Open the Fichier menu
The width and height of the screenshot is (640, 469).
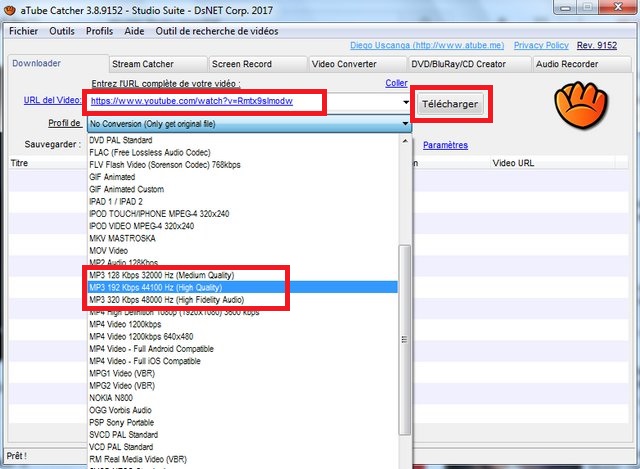(x=23, y=31)
